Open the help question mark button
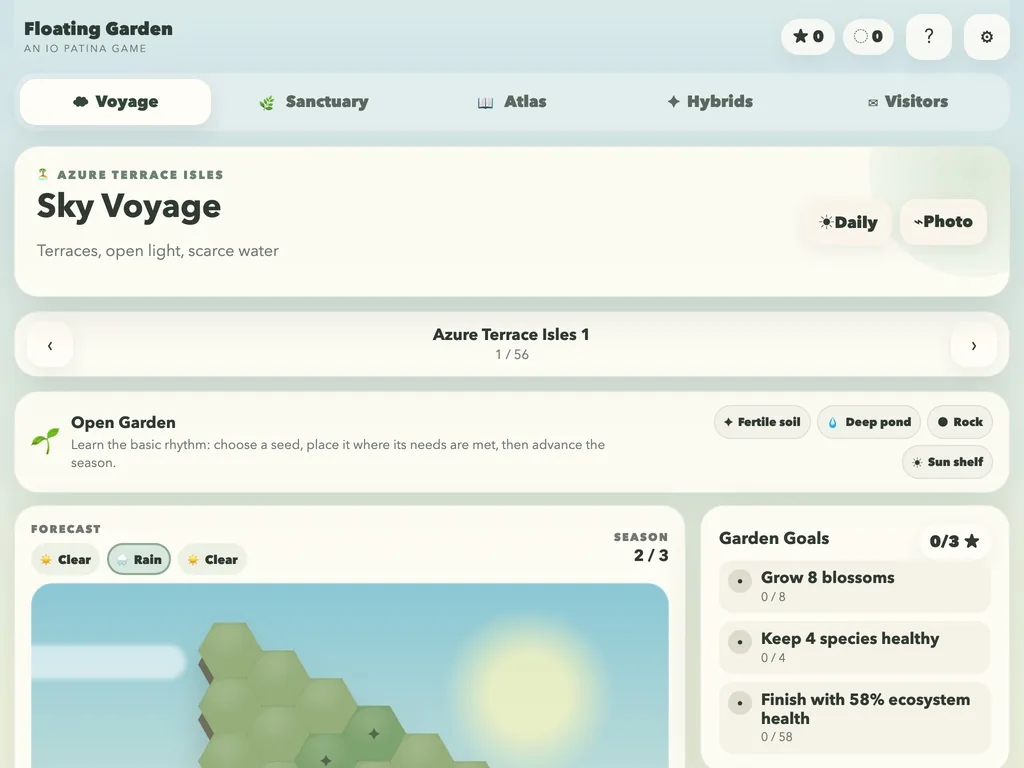This screenshot has width=1024, height=768. point(929,37)
